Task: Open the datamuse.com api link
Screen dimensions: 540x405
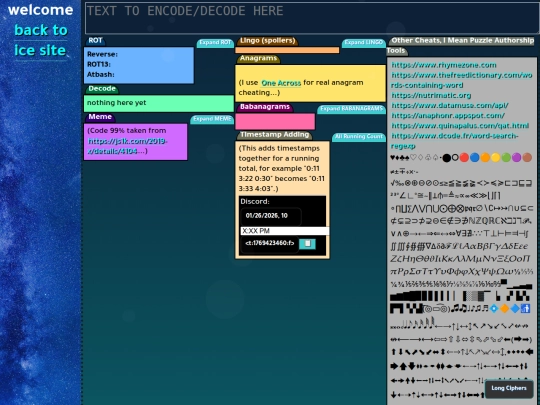Action: 450,105
